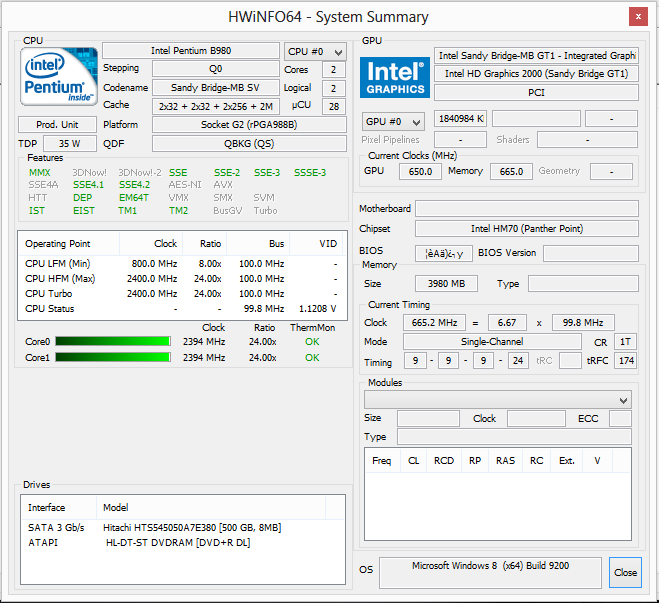The width and height of the screenshot is (659, 603).
Task: Select the CPU LFM (Min) row
Action: tap(182, 264)
